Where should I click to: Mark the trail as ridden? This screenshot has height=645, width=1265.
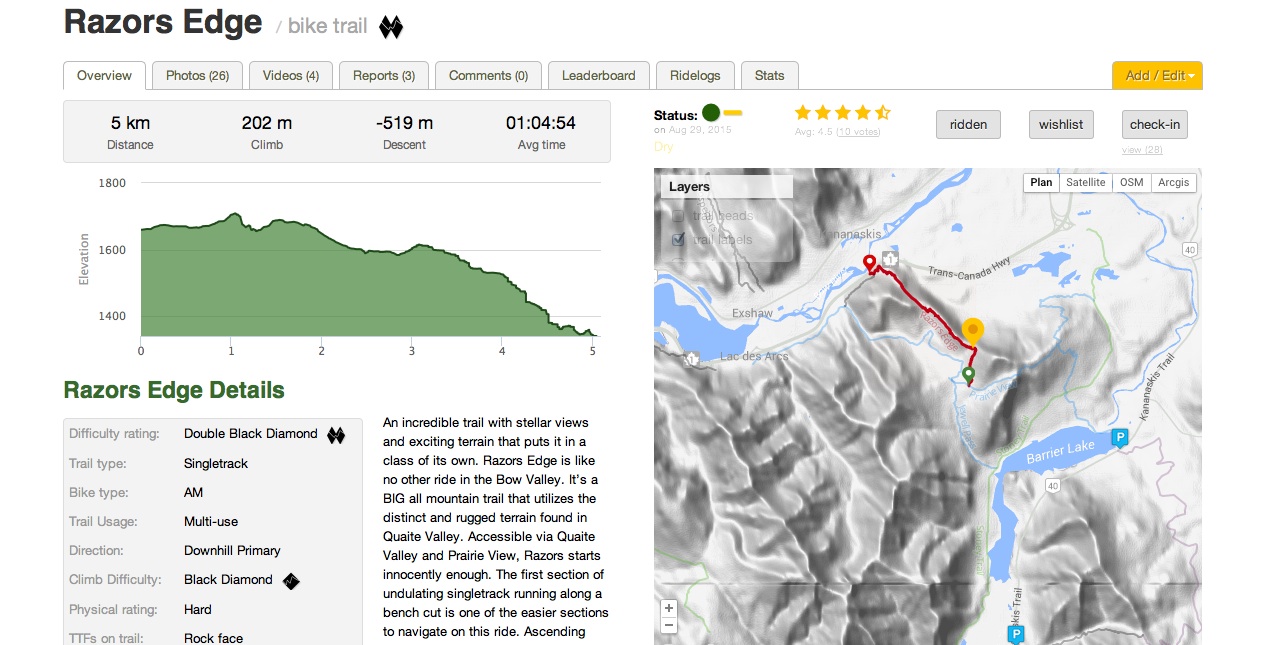tap(968, 125)
